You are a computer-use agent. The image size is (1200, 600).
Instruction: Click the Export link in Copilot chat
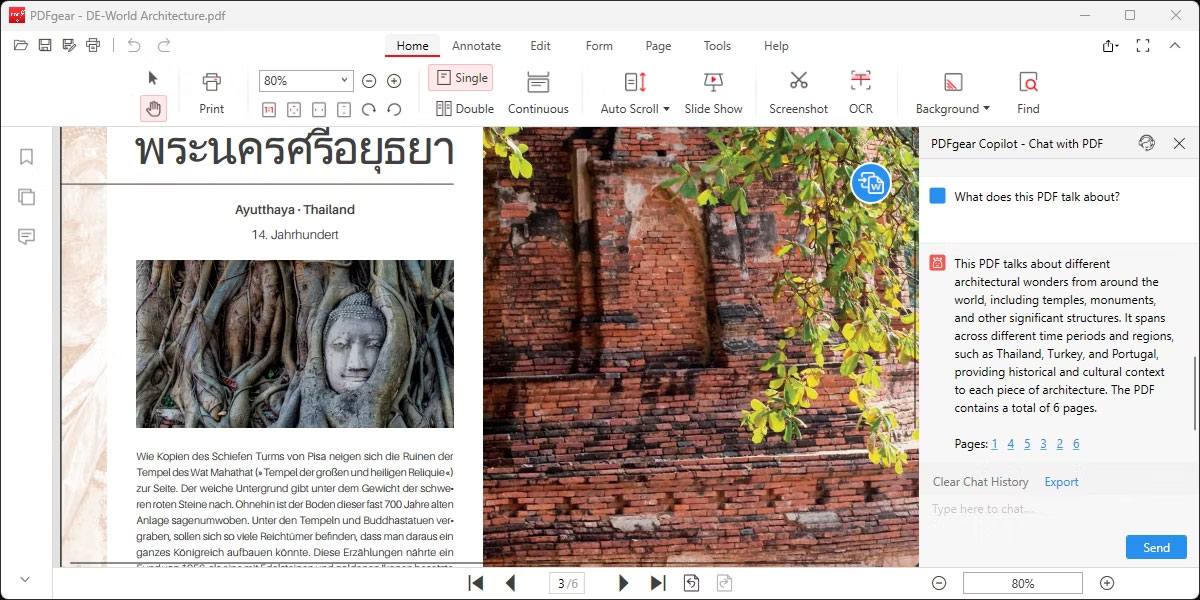[x=1061, y=481]
